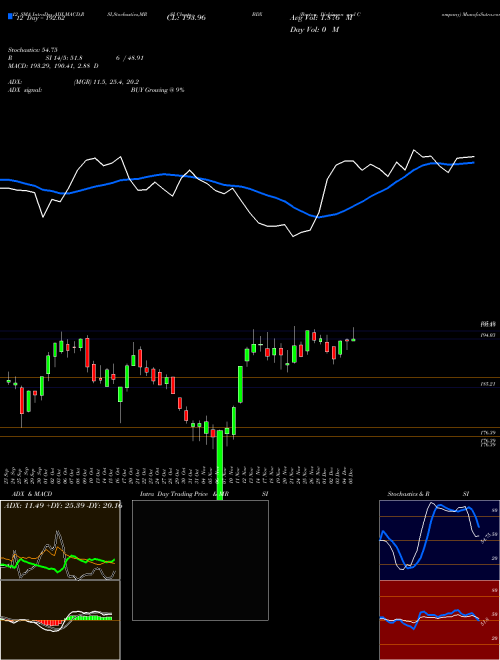
Task: Click the blue 12 Day SMA legend square
Action: click(10, 16)
